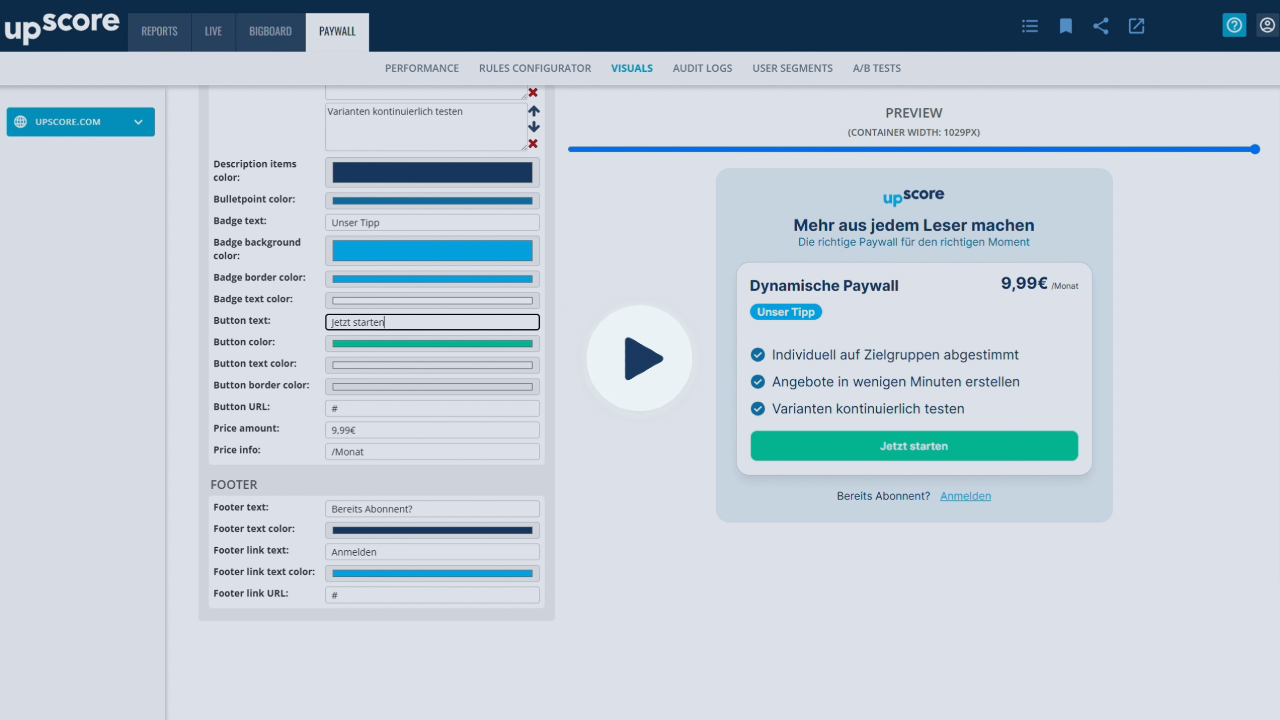
Task: Open the Bigboard tab
Action: [270, 31]
